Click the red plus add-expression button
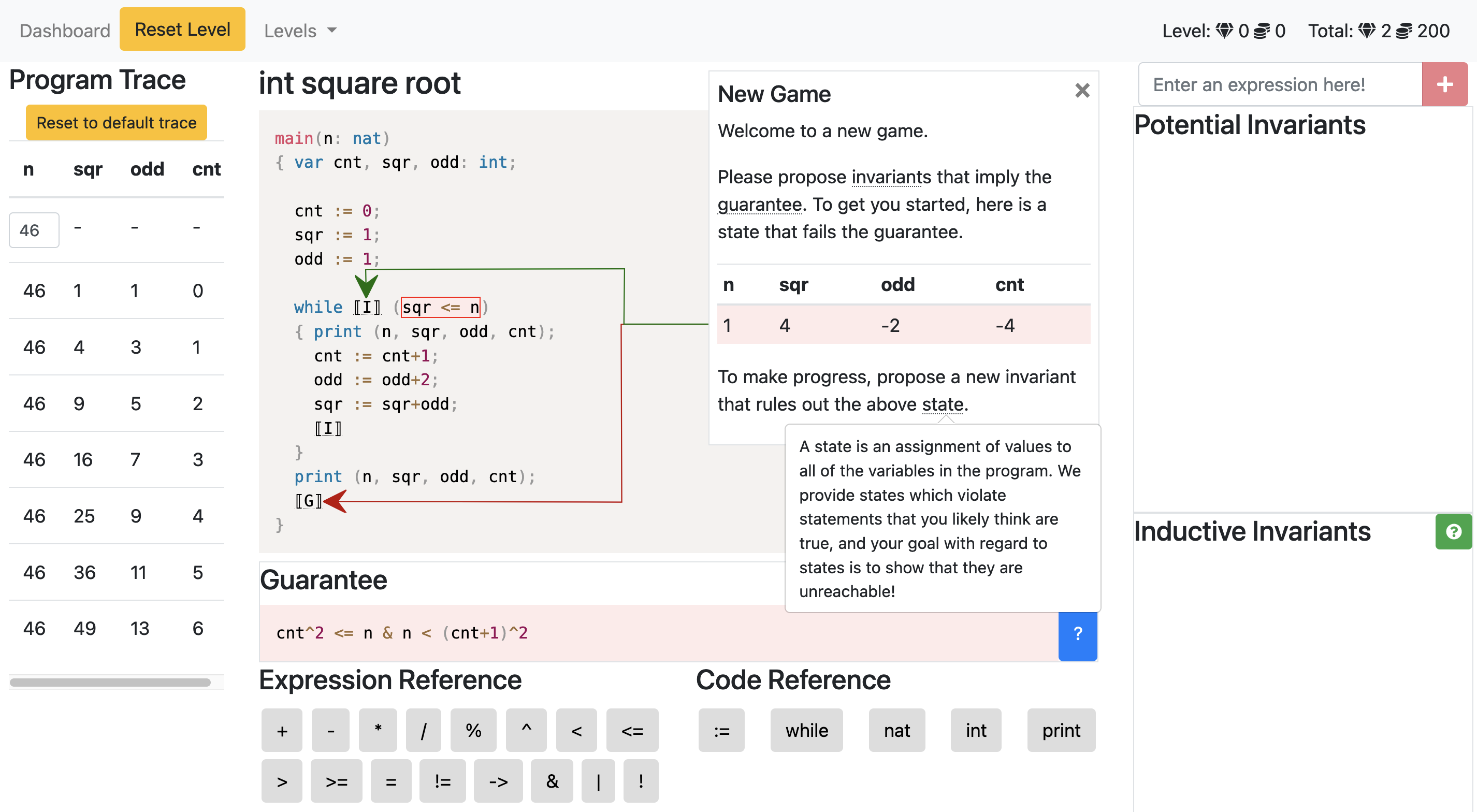 (1444, 85)
